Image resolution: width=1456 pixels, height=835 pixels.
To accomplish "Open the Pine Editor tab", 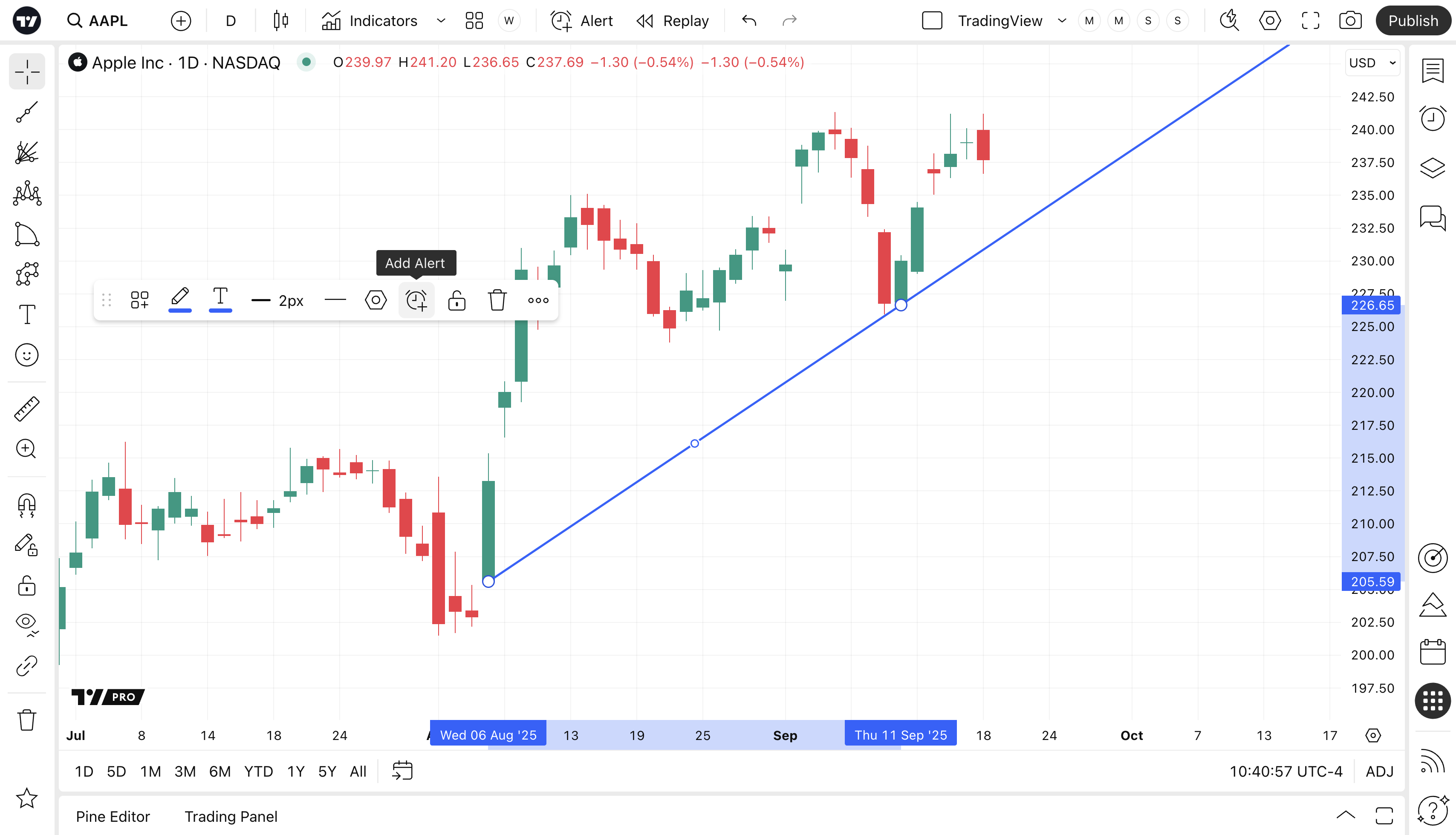I will [x=113, y=816].
